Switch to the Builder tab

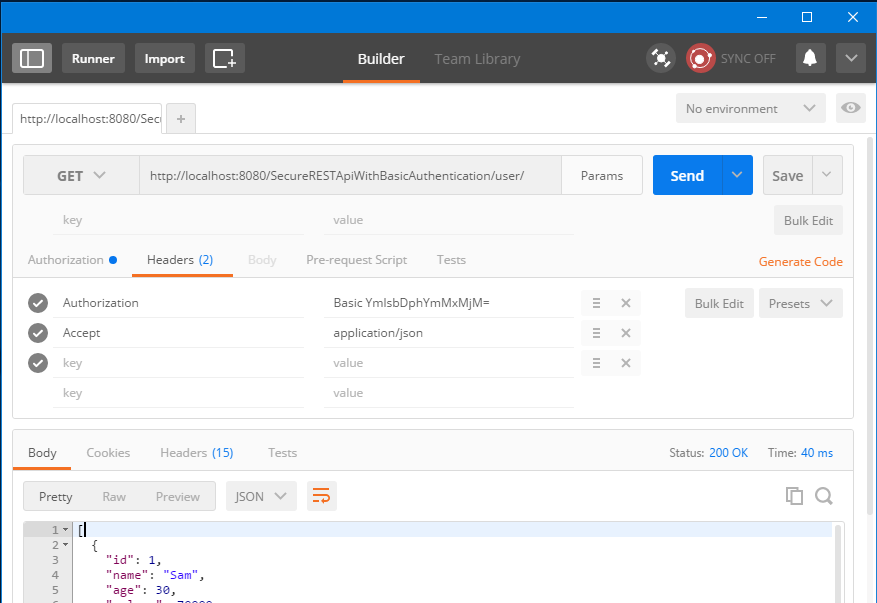click(381, 59)
